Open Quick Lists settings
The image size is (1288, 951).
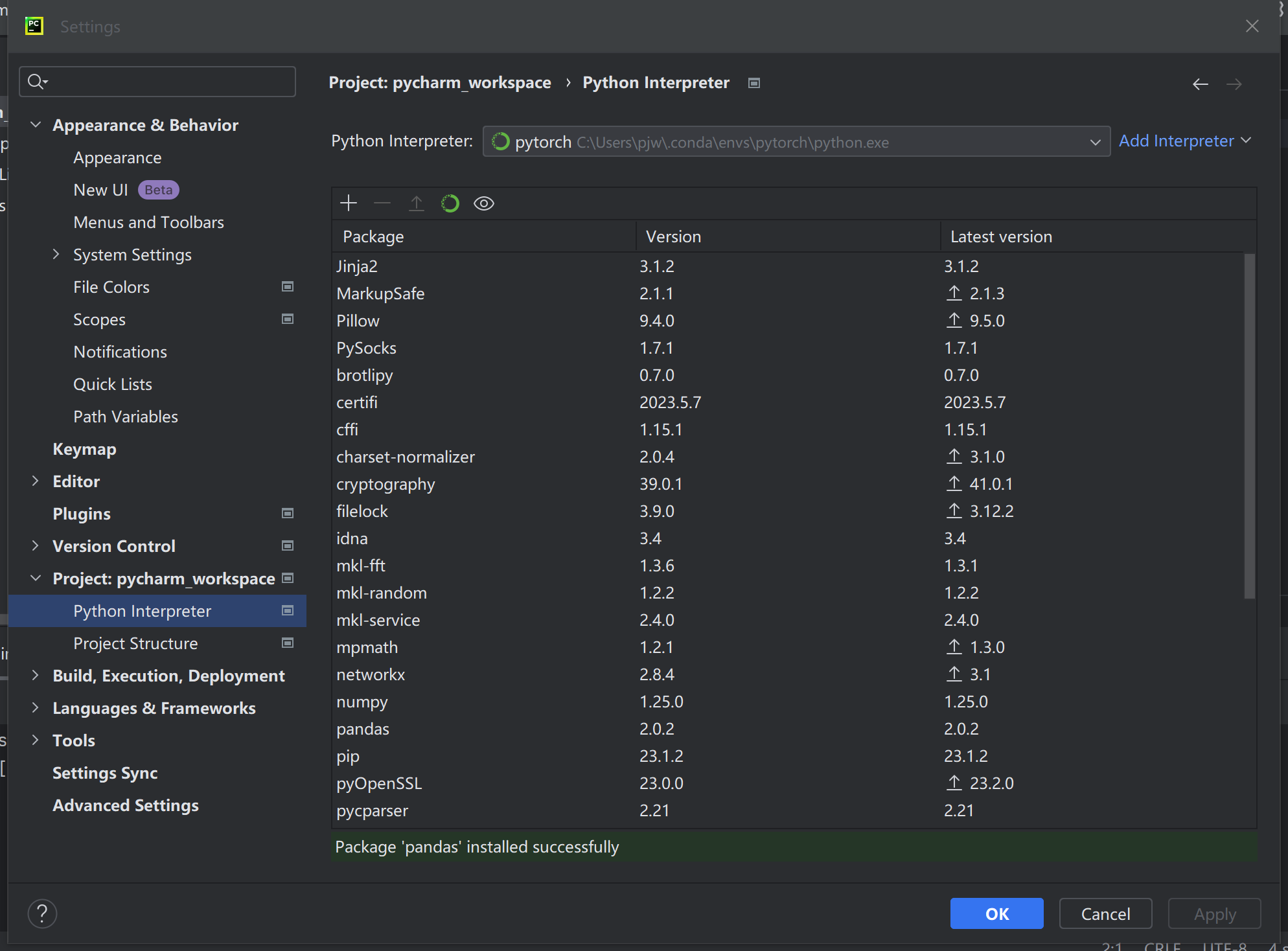113,384
